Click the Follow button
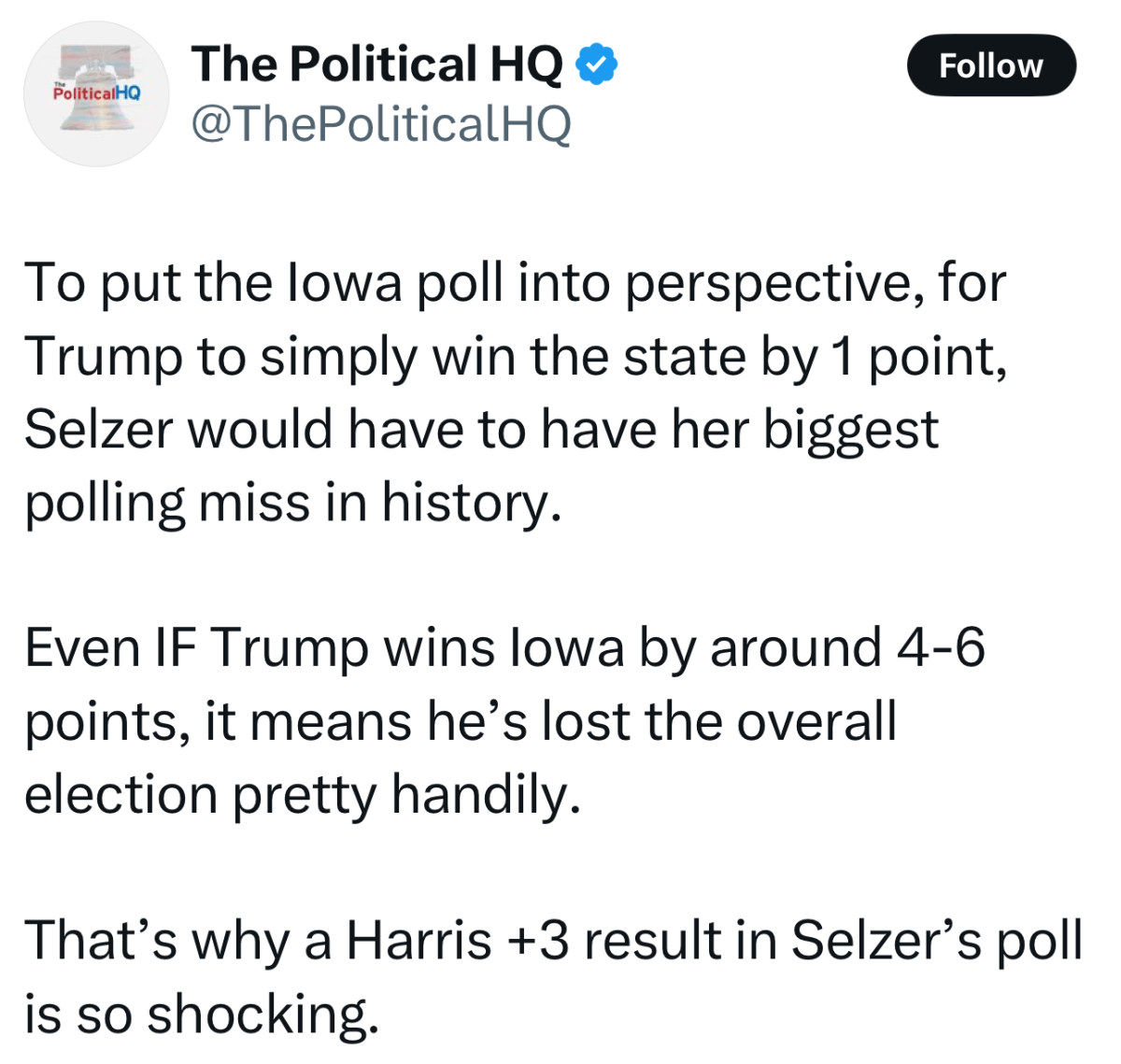The width and height of the screenshot is (1121, 1064). [x=990, y=65]
